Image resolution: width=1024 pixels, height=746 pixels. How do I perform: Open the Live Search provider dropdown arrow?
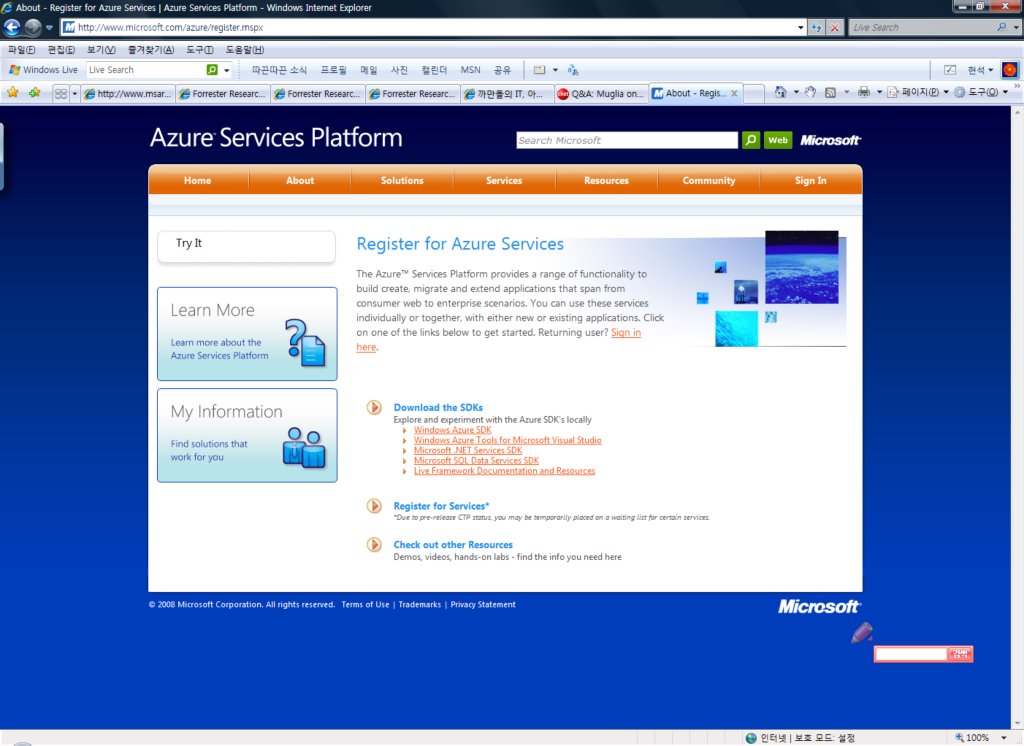coord(1016,27)
